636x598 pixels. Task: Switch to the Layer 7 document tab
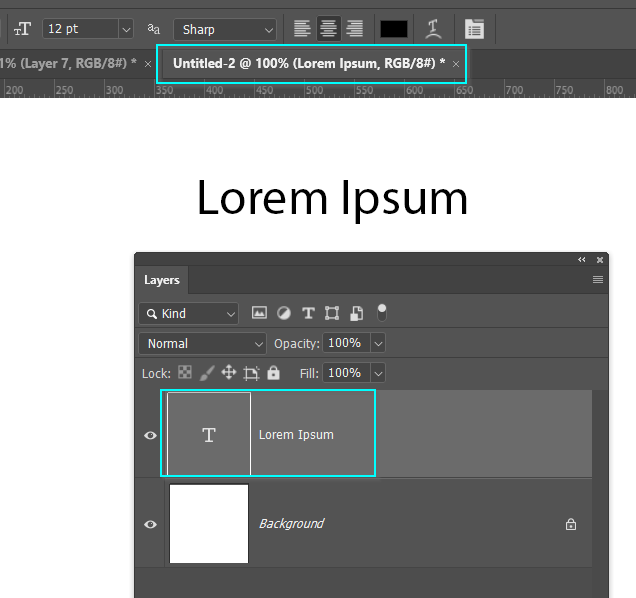[69, 64]
